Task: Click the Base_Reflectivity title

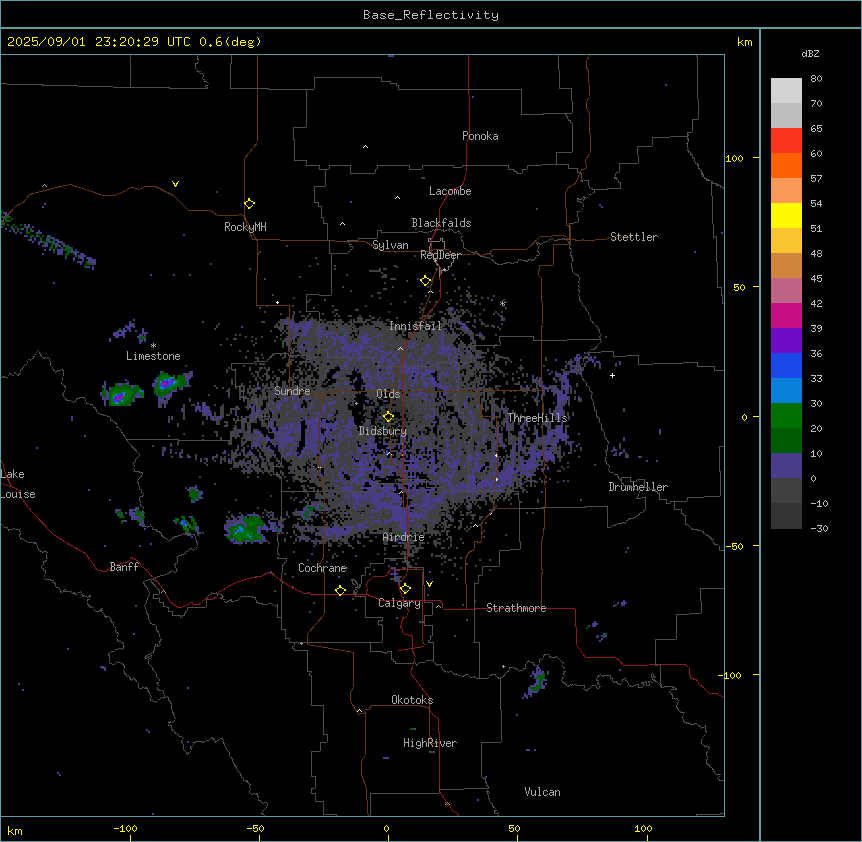Action: 431,15
